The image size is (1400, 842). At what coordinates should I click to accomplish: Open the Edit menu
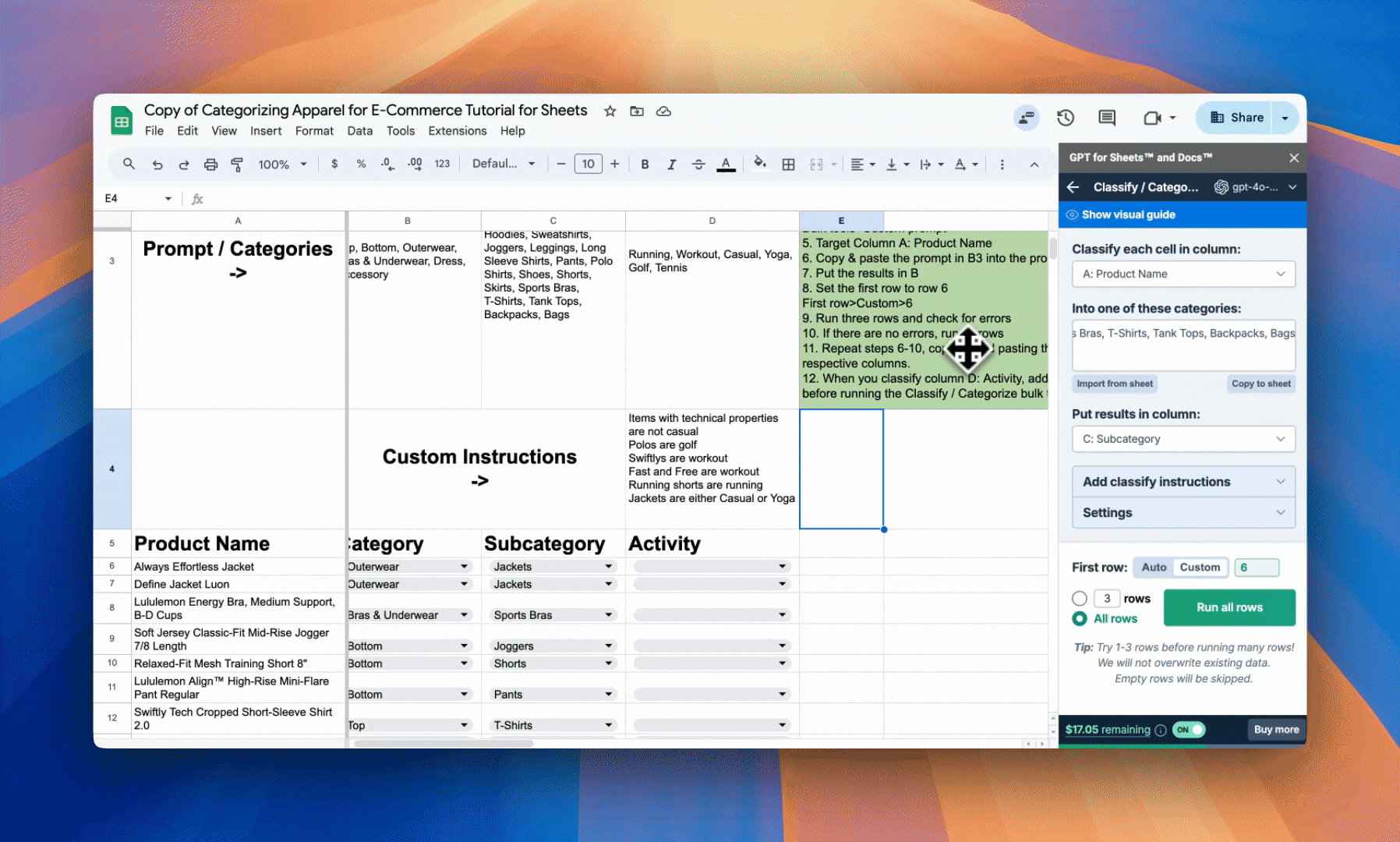pyautogui.click(x=187, y=131)
